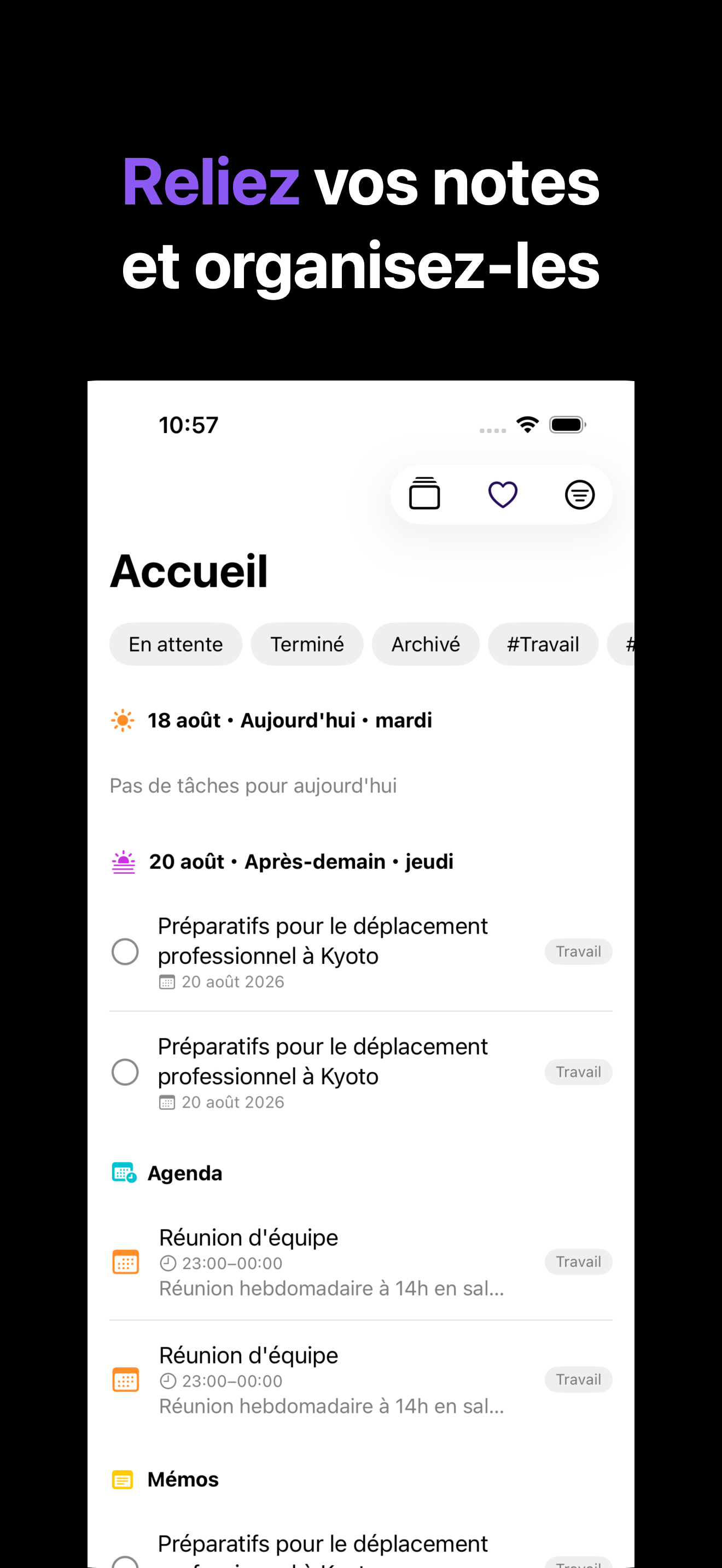722x1568 pixels.
Task: Tap the sun icon beside 18 août
Action: [x=123, y=720]
